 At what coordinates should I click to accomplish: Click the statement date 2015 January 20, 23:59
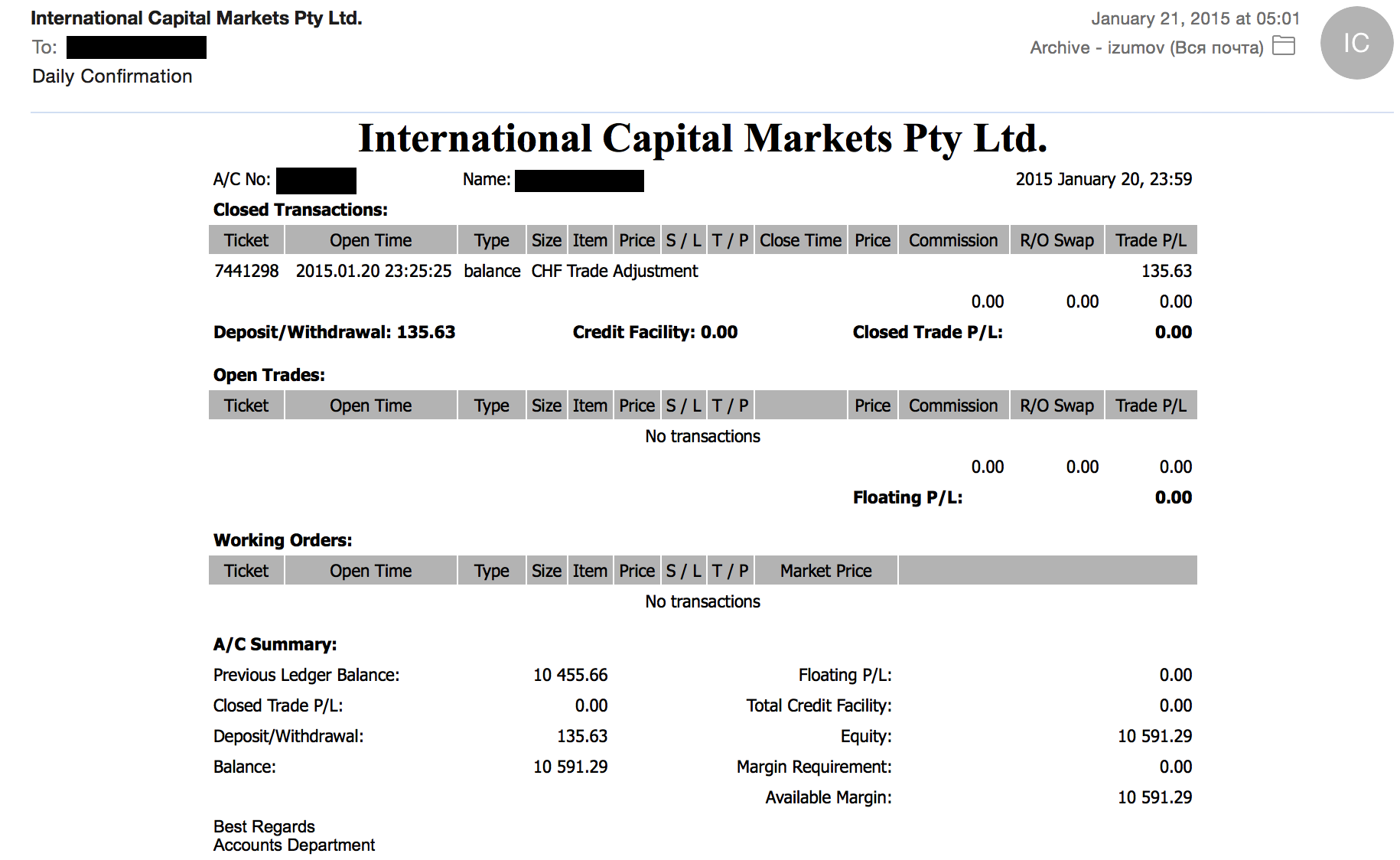pyautogui.click(x=1103, y=179)
